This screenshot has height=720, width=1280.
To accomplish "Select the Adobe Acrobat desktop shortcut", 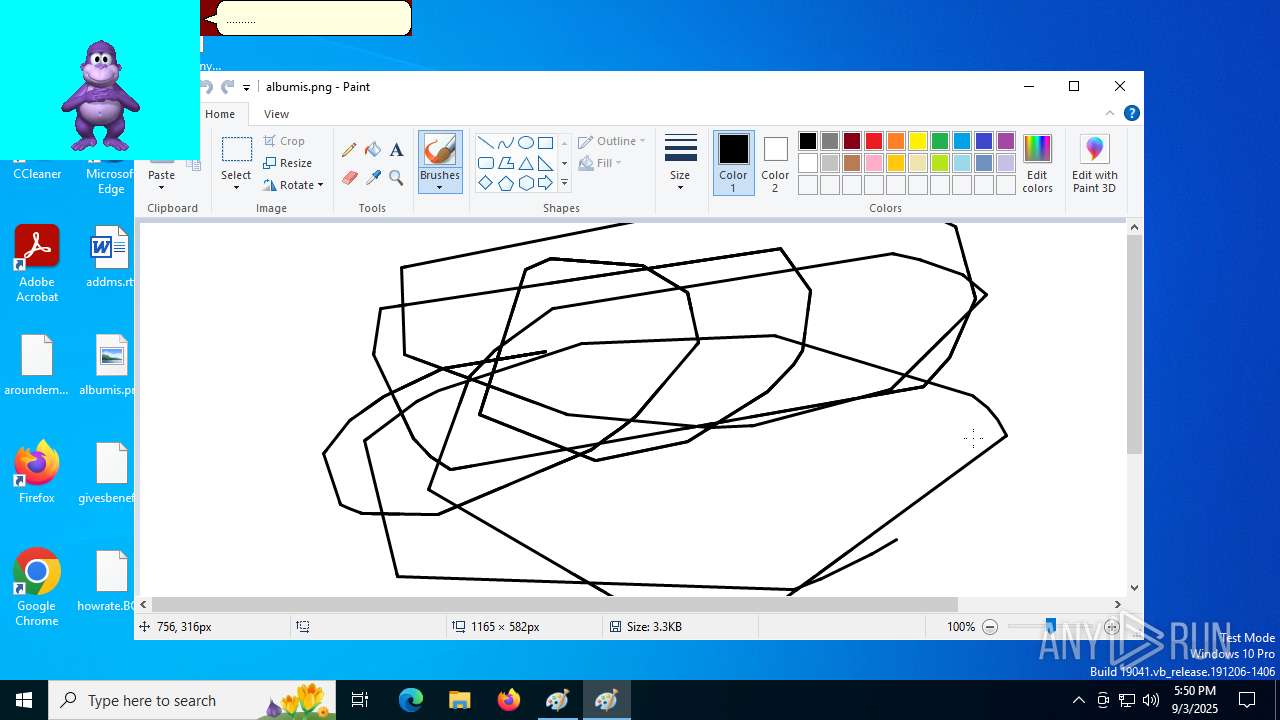I will (x=37, y=264).
